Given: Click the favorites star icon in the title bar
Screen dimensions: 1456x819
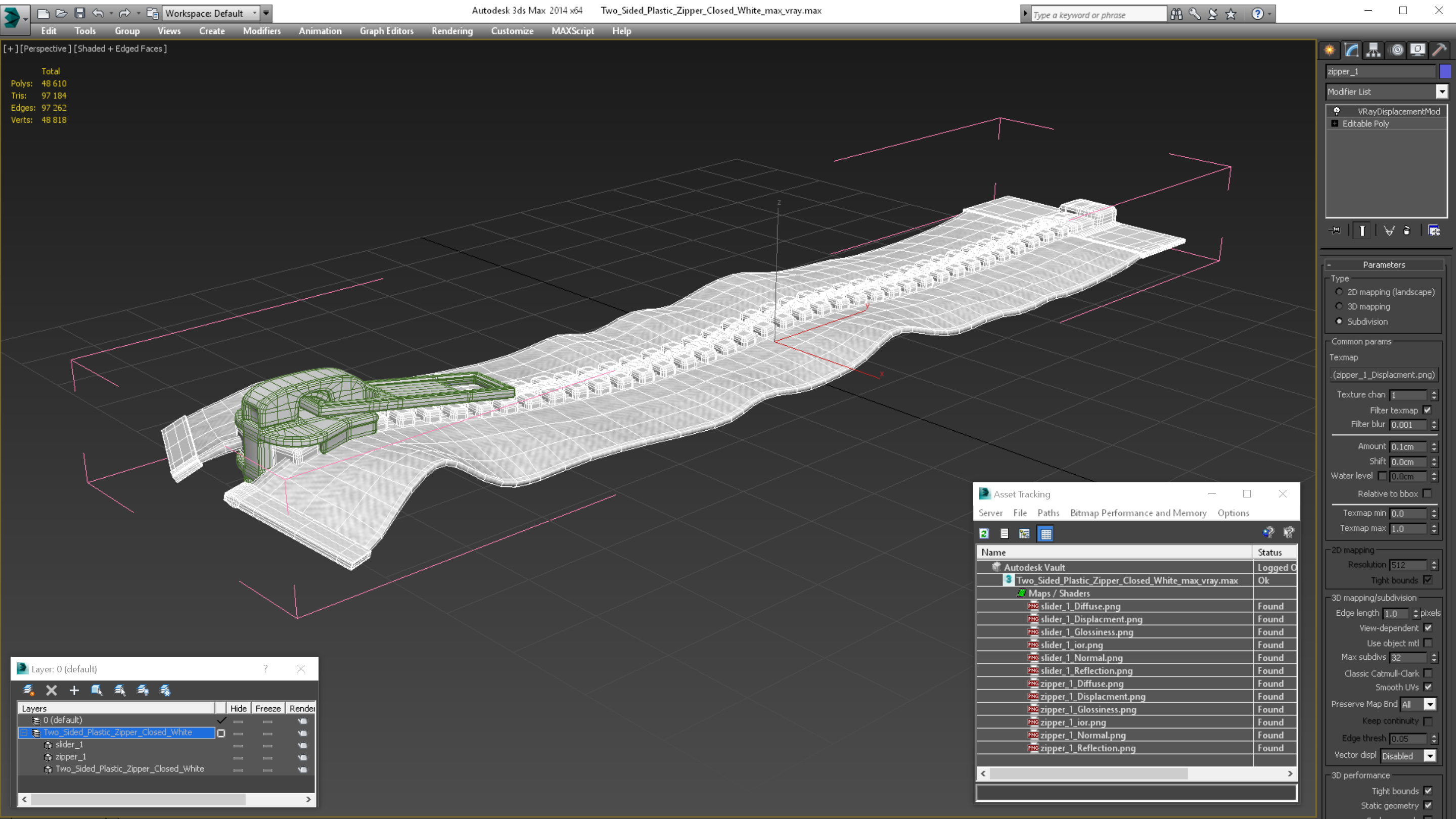Looking at the screenshot, I should 1231,14.
